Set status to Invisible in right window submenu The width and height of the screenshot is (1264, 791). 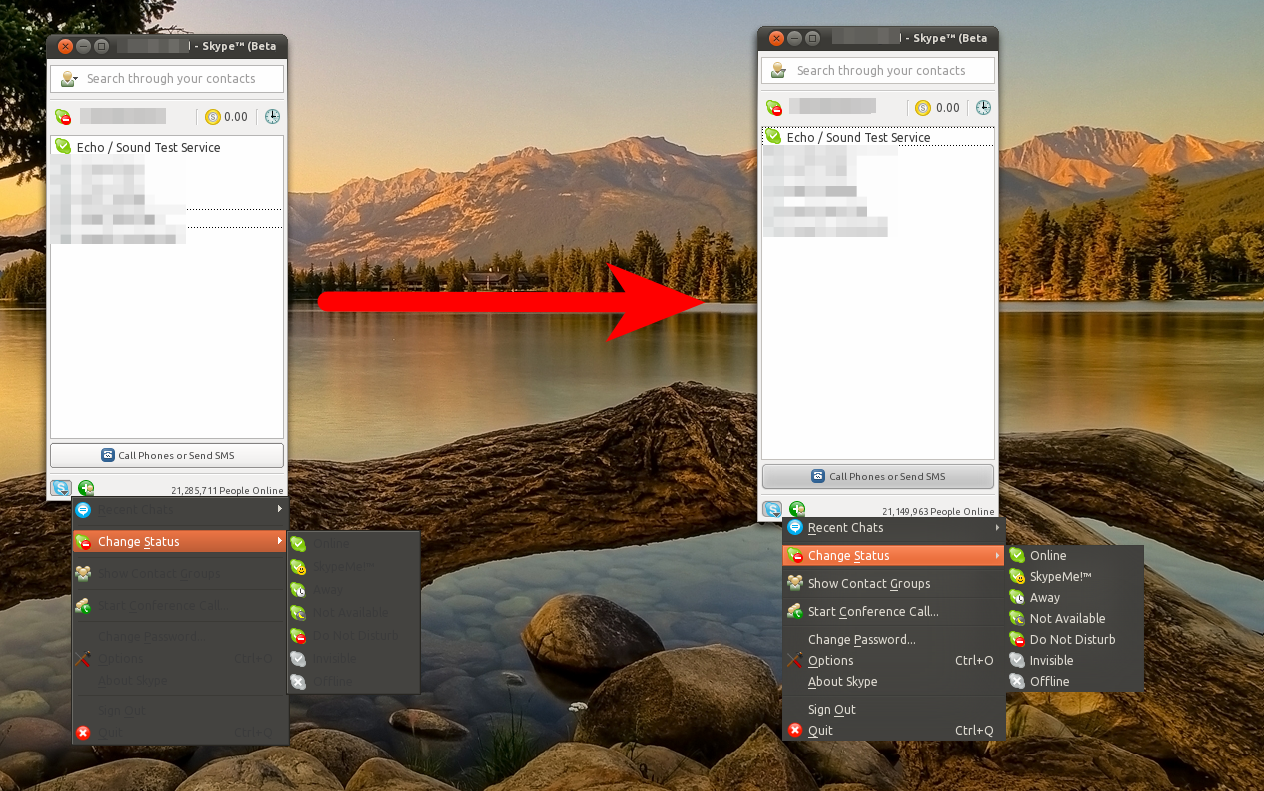pyautogui.click(x=1074, y=660)
